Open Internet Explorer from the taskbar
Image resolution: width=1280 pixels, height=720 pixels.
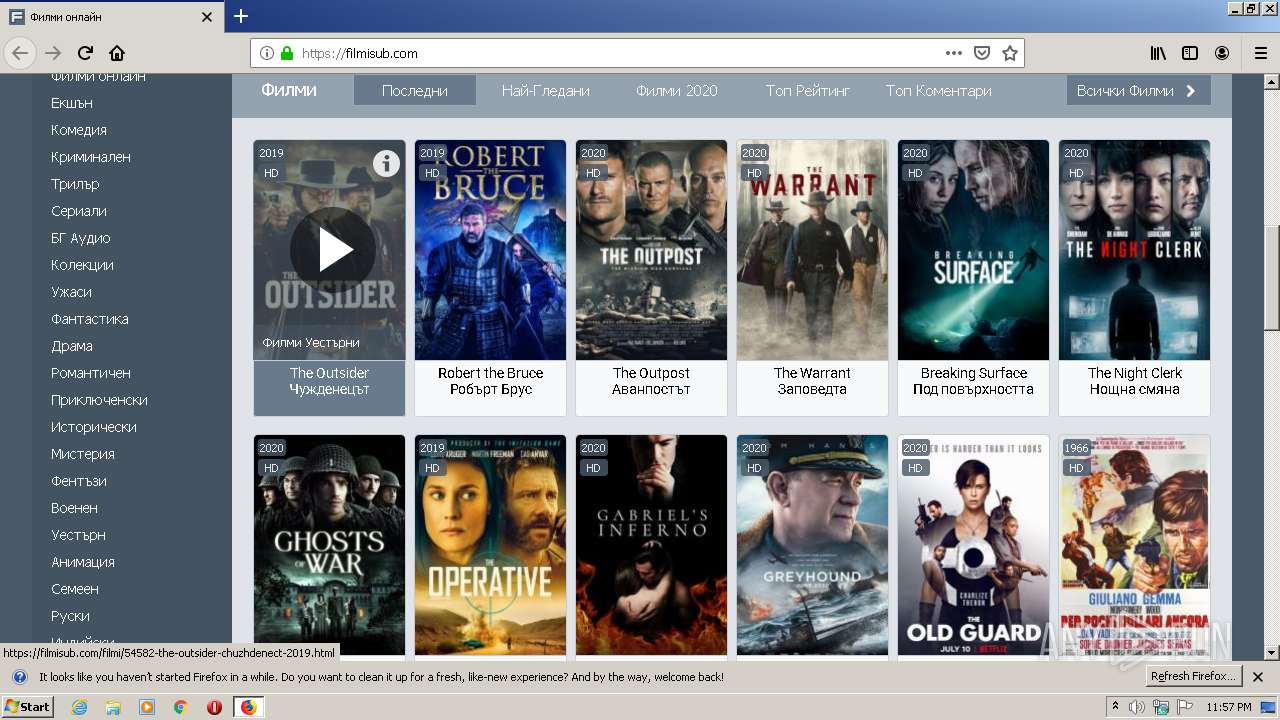click(x=79, y=707)
